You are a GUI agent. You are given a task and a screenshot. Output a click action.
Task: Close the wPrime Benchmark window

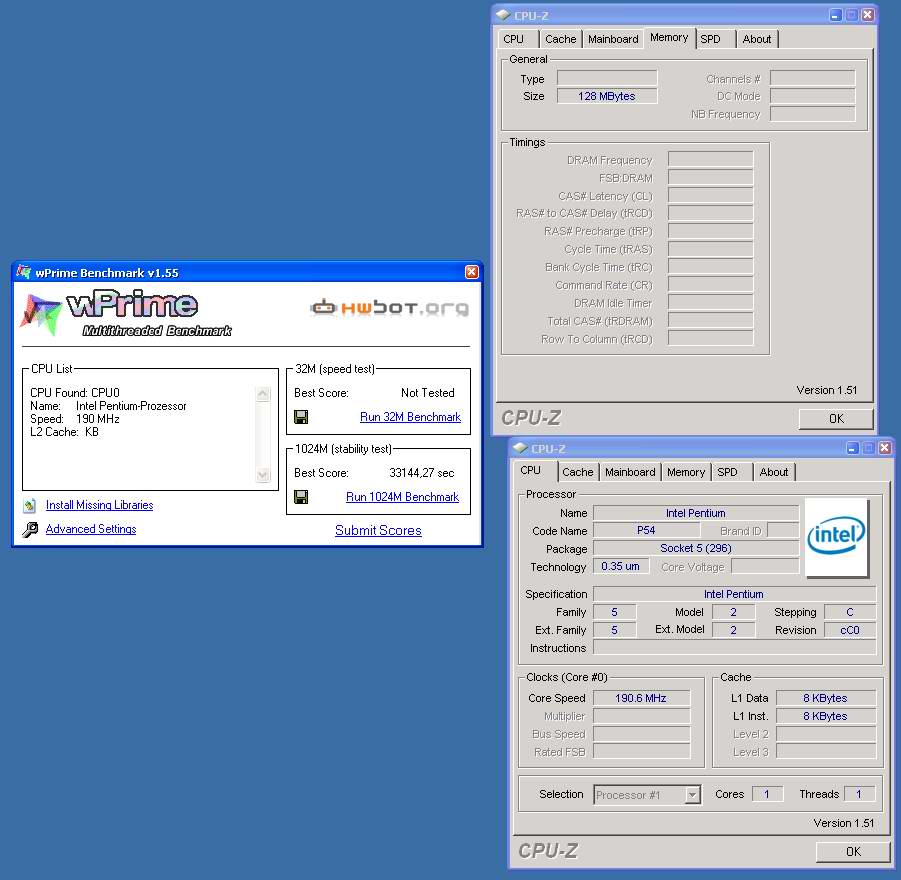point(471,272)
